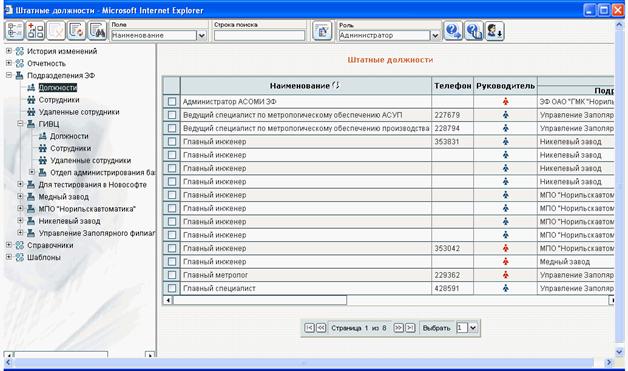The width and height of the screenshot is (628, 371).
Task: Click the help icon with arrow
Action: tap(453, 31)
